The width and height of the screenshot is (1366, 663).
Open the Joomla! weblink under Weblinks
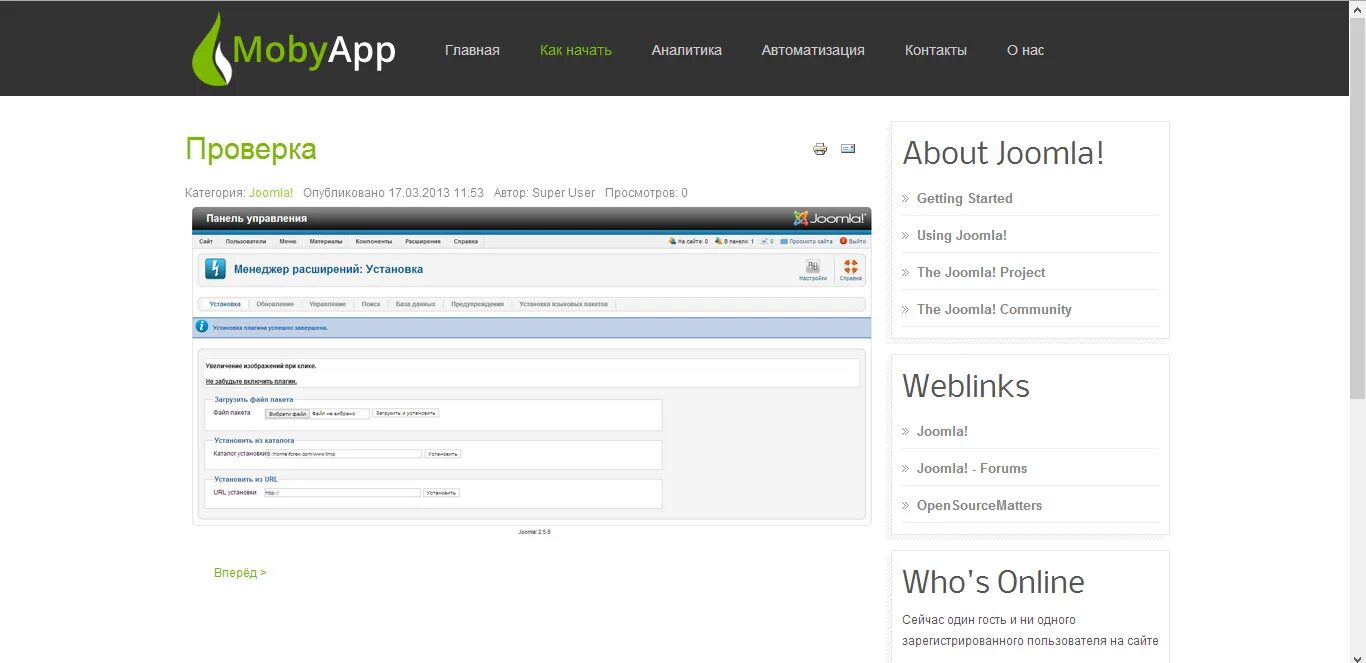942,431
